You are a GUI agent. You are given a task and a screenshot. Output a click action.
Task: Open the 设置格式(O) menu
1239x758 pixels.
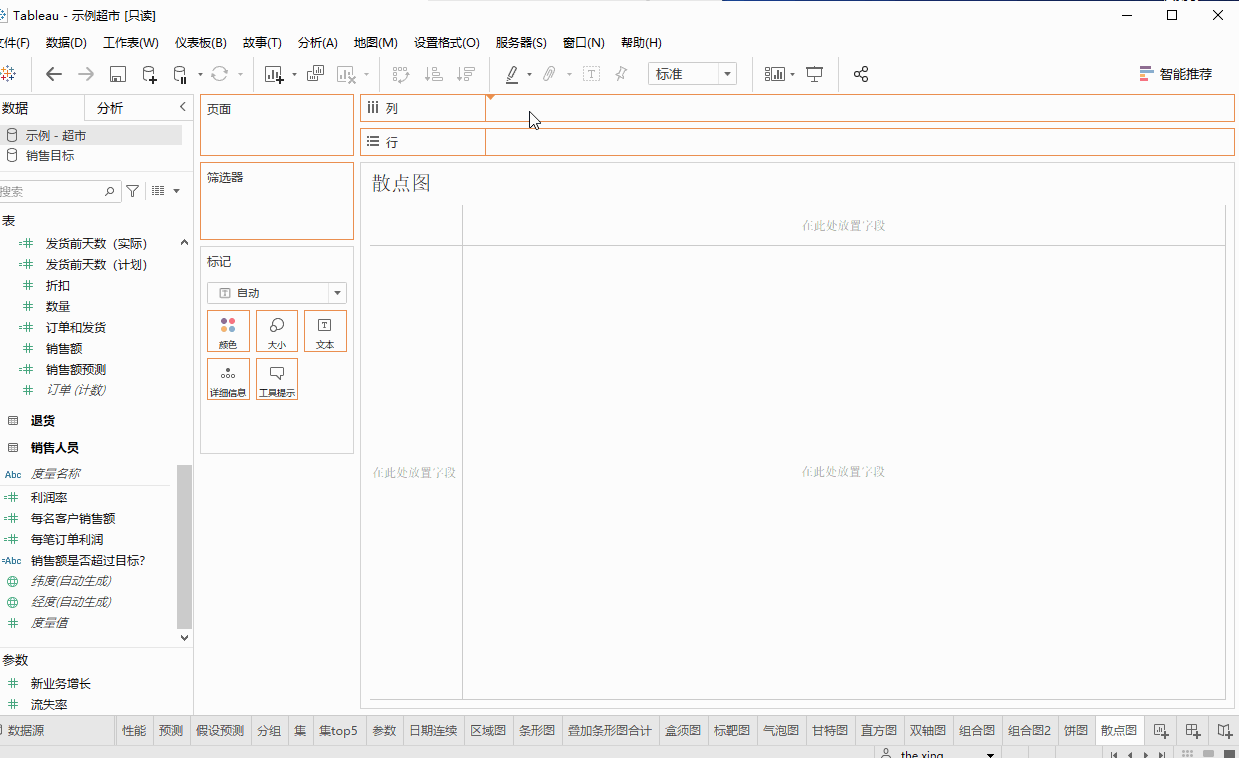[447, 43]
